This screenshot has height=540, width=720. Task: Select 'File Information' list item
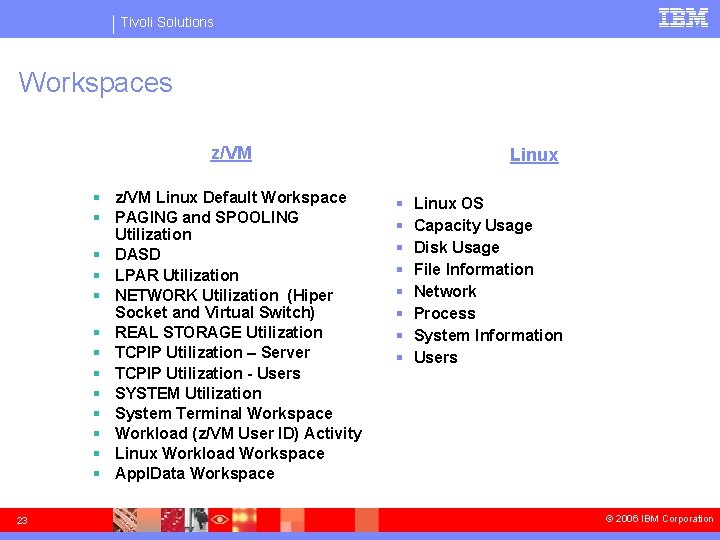point(473,269)
